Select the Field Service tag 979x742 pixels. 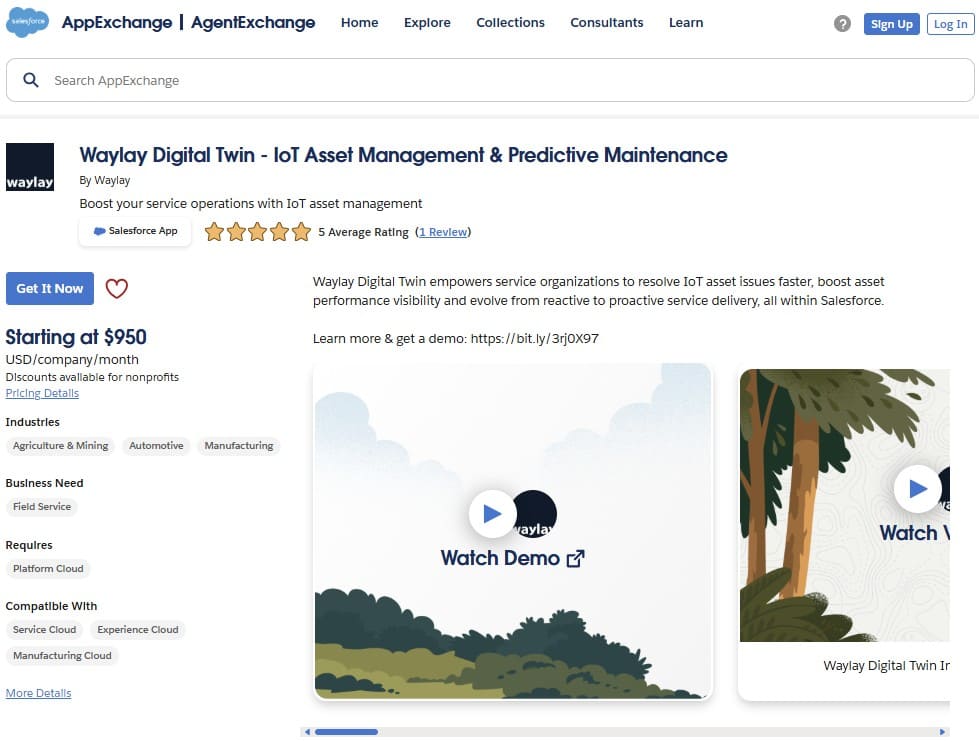42,507
